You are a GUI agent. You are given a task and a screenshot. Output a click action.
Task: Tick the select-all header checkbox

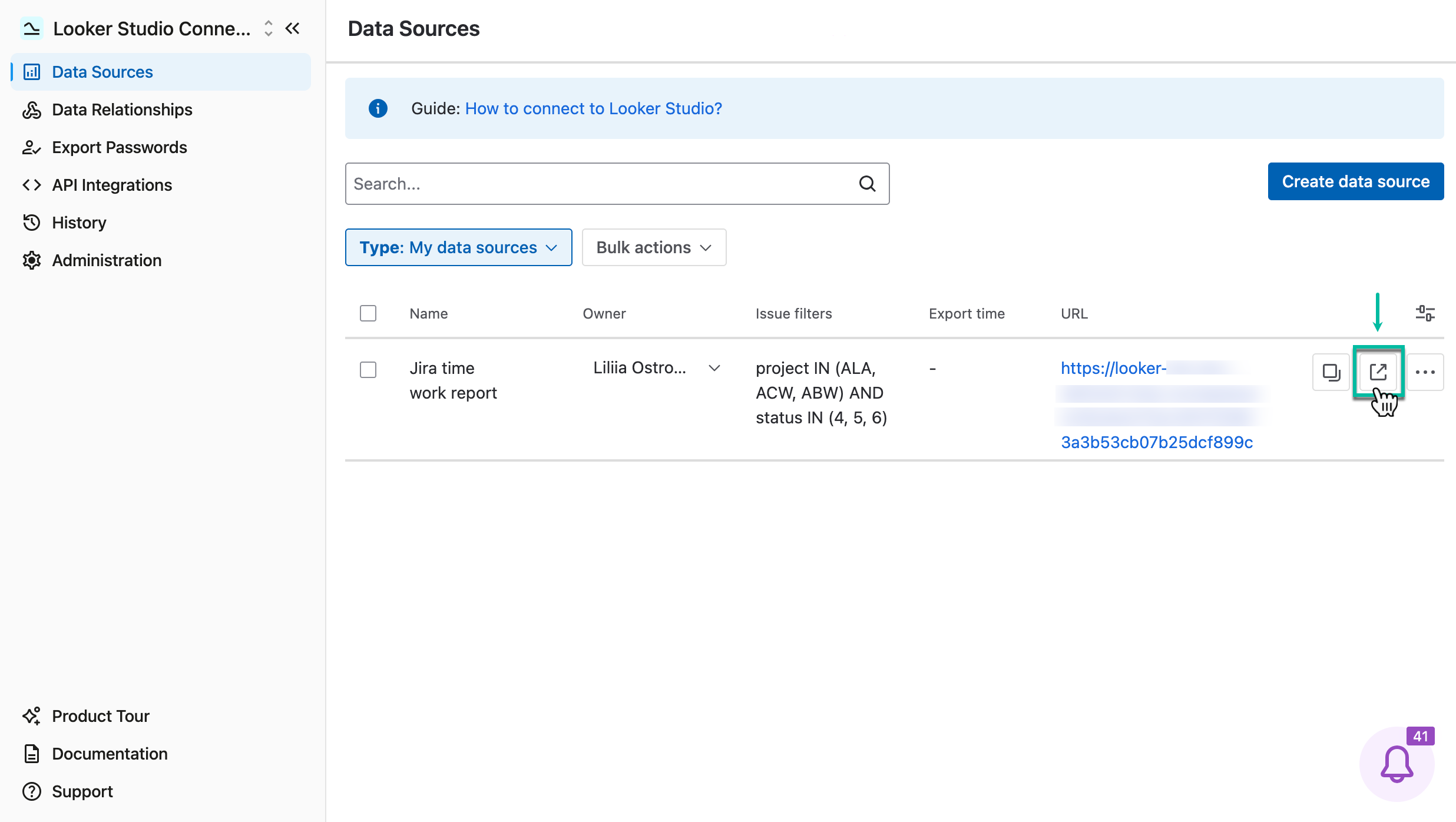368,313
